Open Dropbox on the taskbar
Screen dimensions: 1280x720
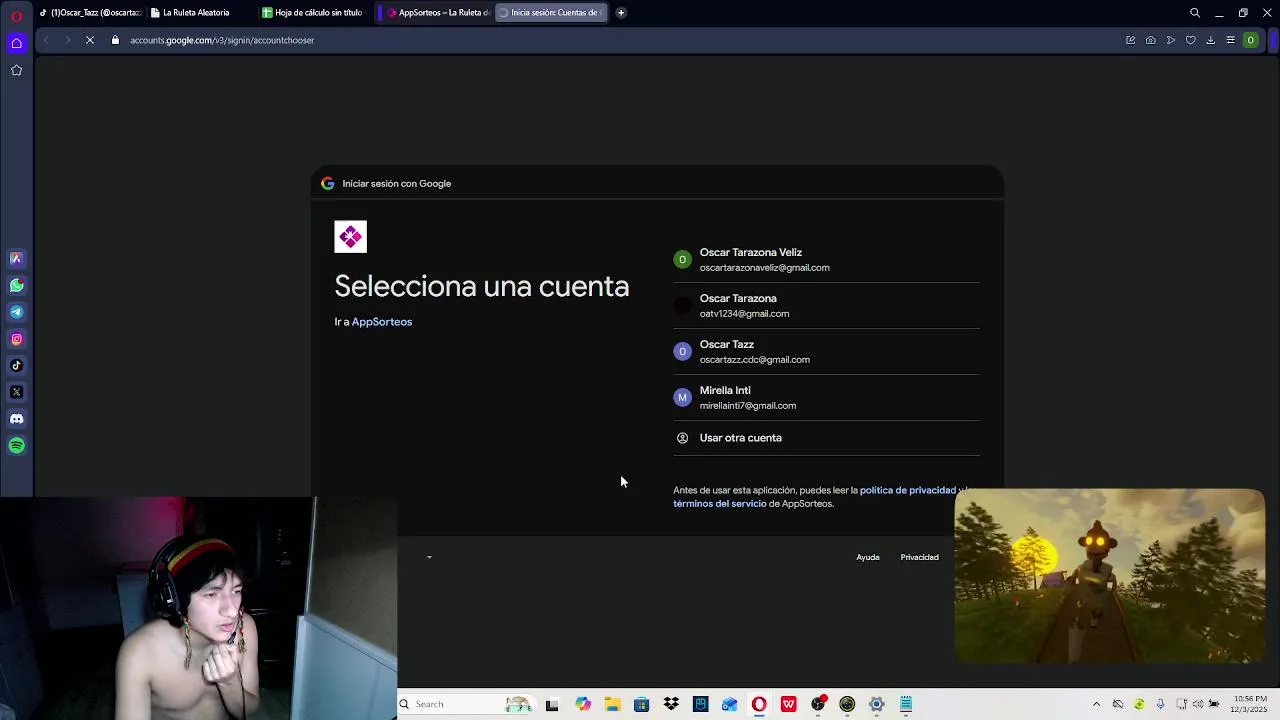coord(671,704)
